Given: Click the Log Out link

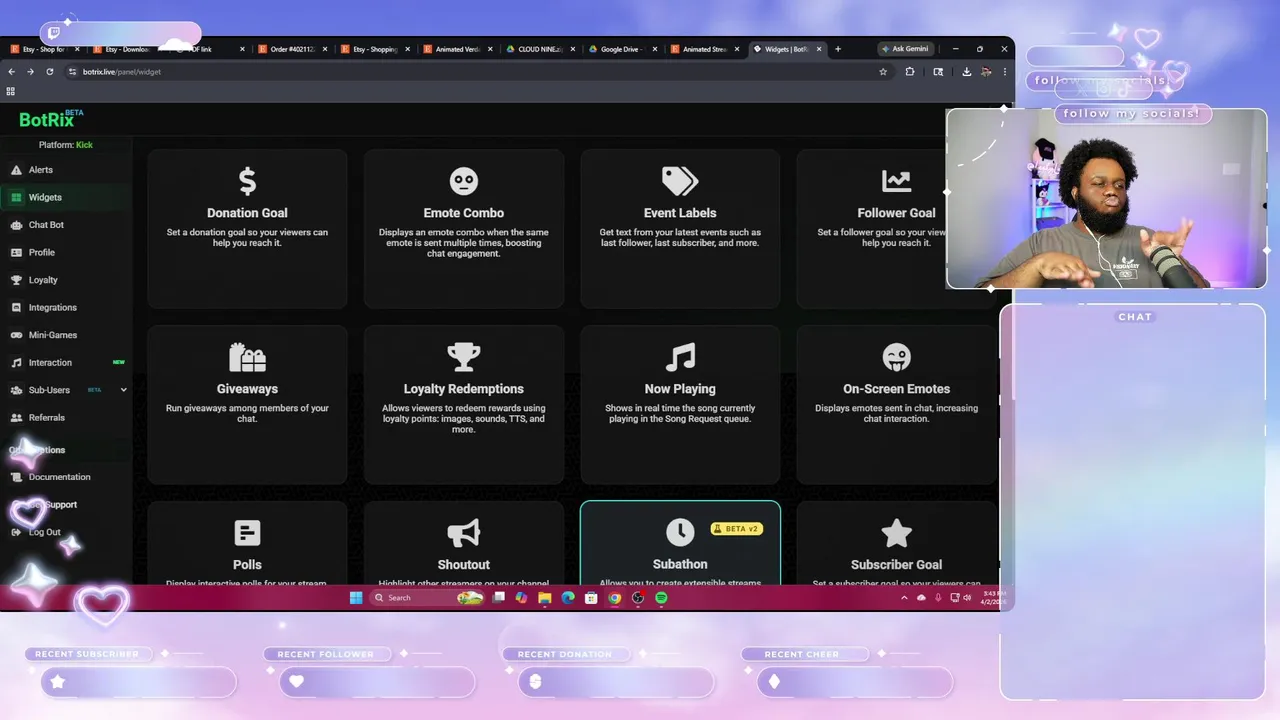Looking at the screenshot, I should point(44,532).
